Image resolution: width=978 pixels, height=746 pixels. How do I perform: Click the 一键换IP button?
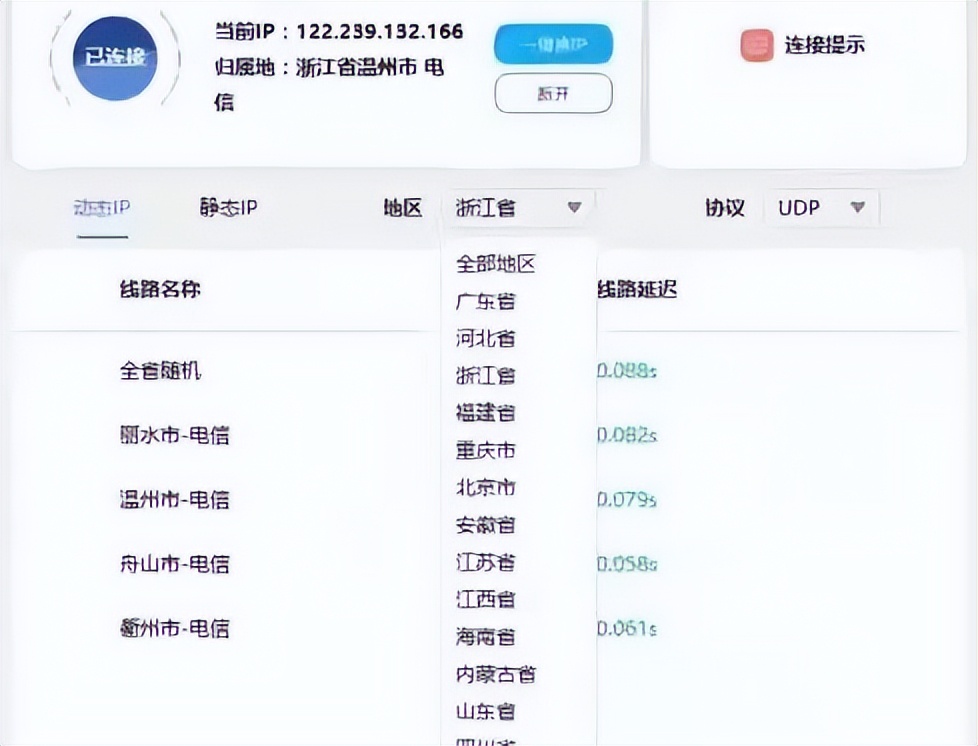tap(553, 44)
